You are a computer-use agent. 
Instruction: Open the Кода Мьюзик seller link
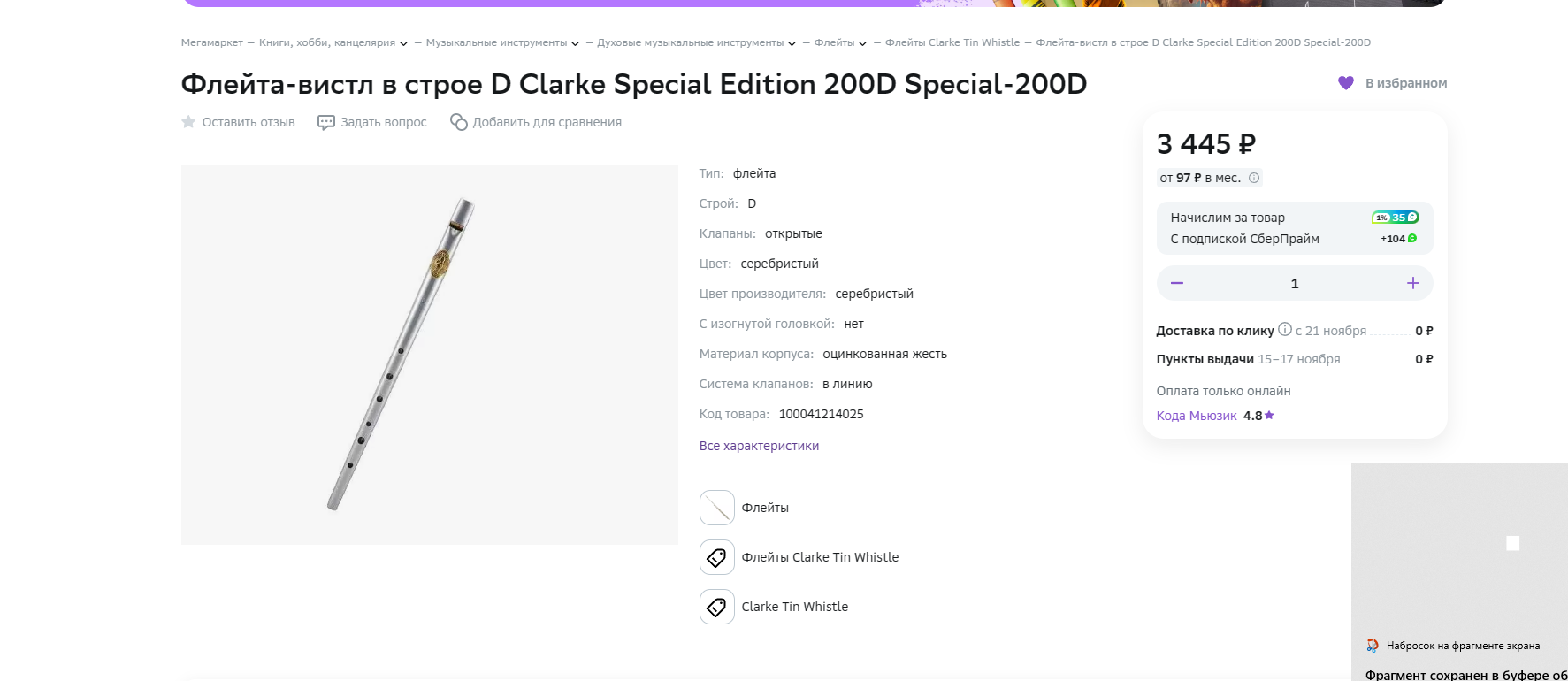1196,416
